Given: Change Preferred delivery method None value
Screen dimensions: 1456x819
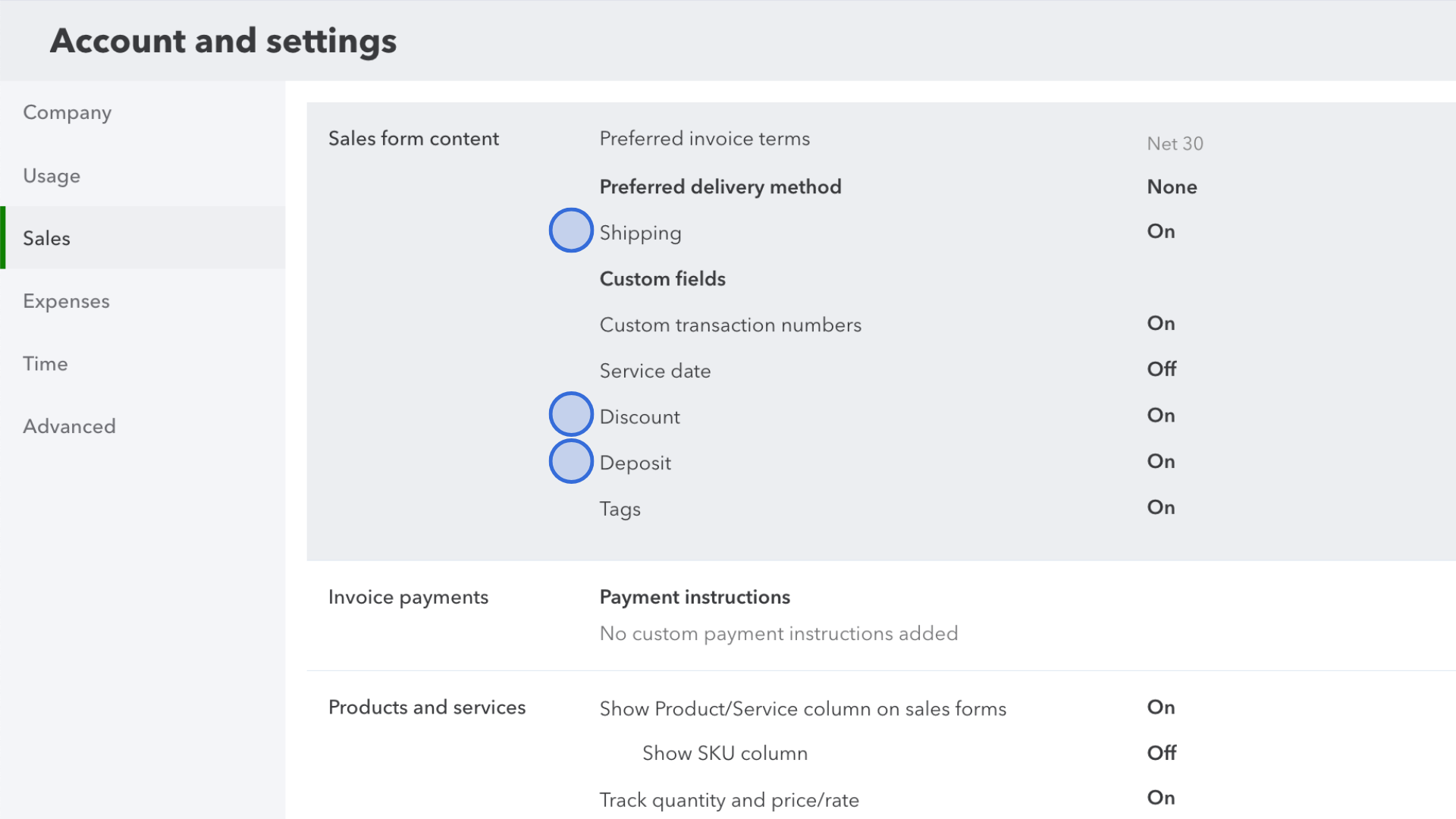Looking at the screenshot, I should [1172, 187].
